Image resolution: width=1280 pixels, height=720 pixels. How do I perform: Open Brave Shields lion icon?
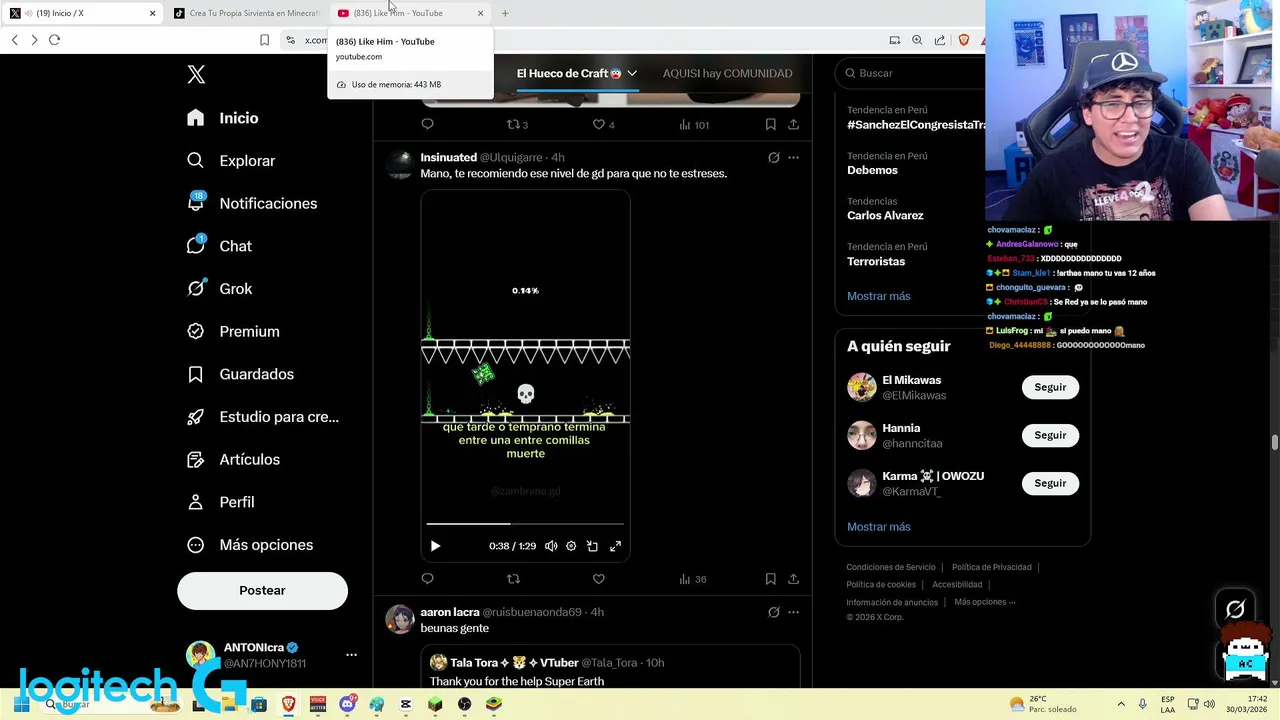(x=963, y=40)
